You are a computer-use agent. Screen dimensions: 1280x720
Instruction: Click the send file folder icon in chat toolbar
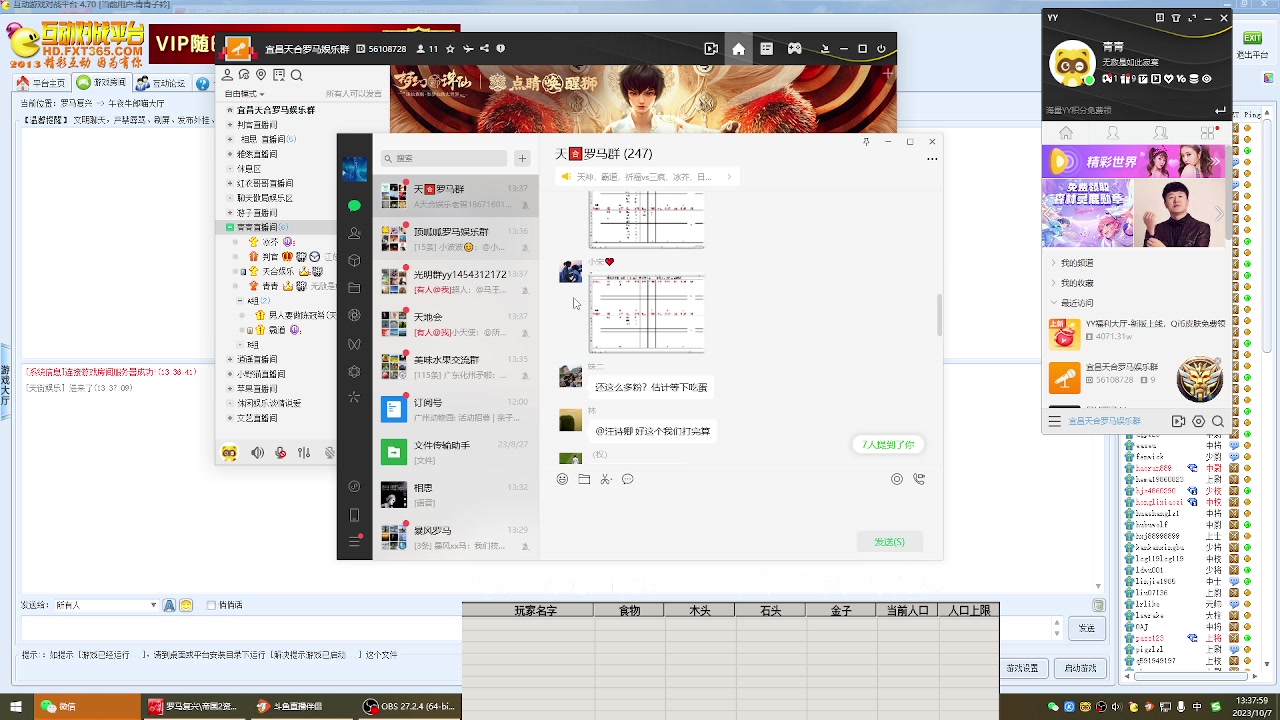(584, 479)
